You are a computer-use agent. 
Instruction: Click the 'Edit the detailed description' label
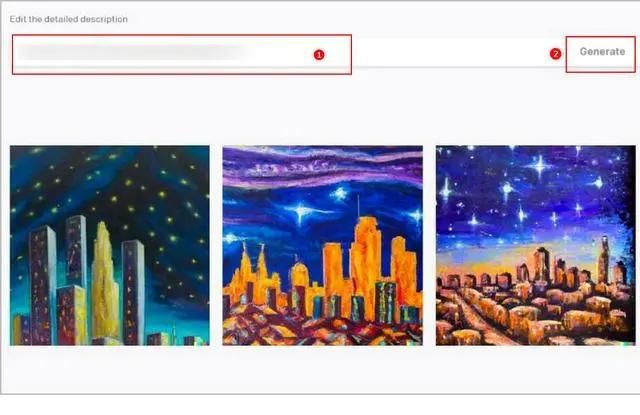pos(69,19)
